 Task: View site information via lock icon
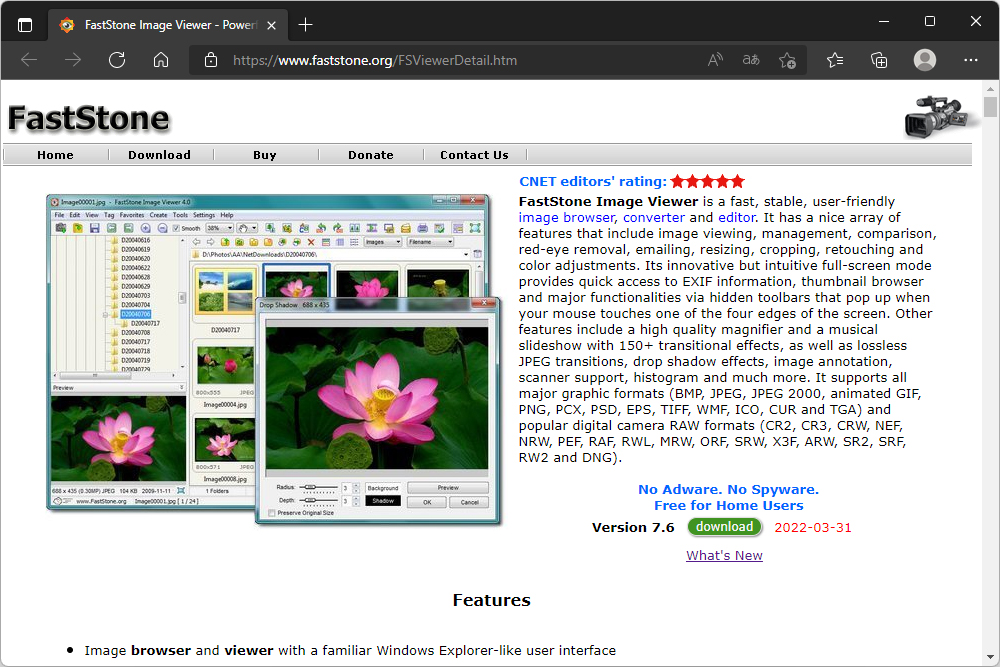211,60
